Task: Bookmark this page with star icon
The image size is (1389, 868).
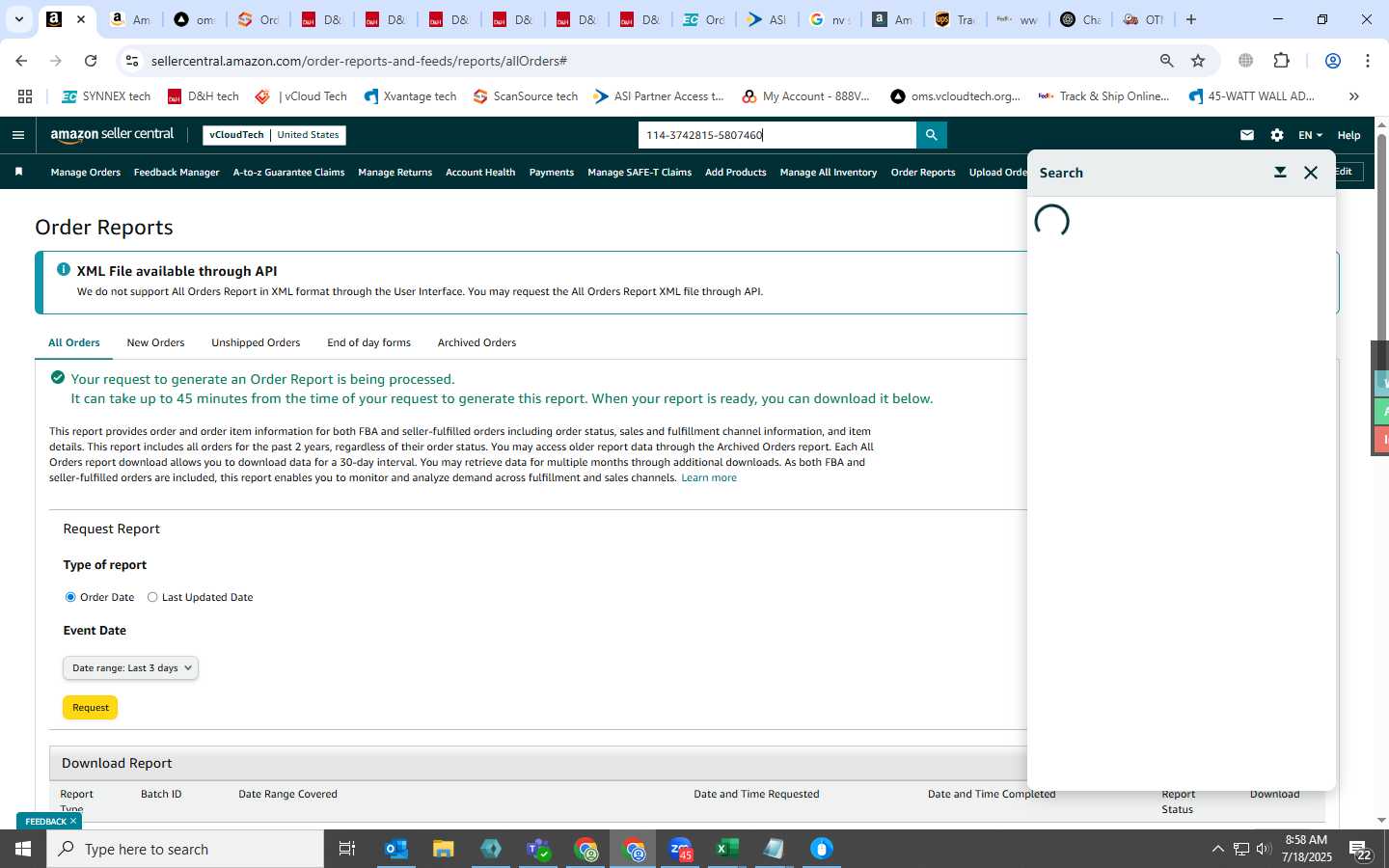Action: coord(1198,61)
